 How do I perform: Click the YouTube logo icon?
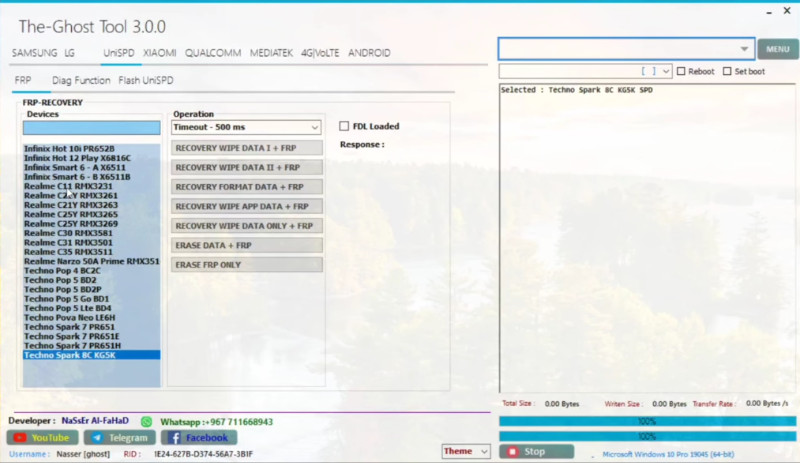20,437
